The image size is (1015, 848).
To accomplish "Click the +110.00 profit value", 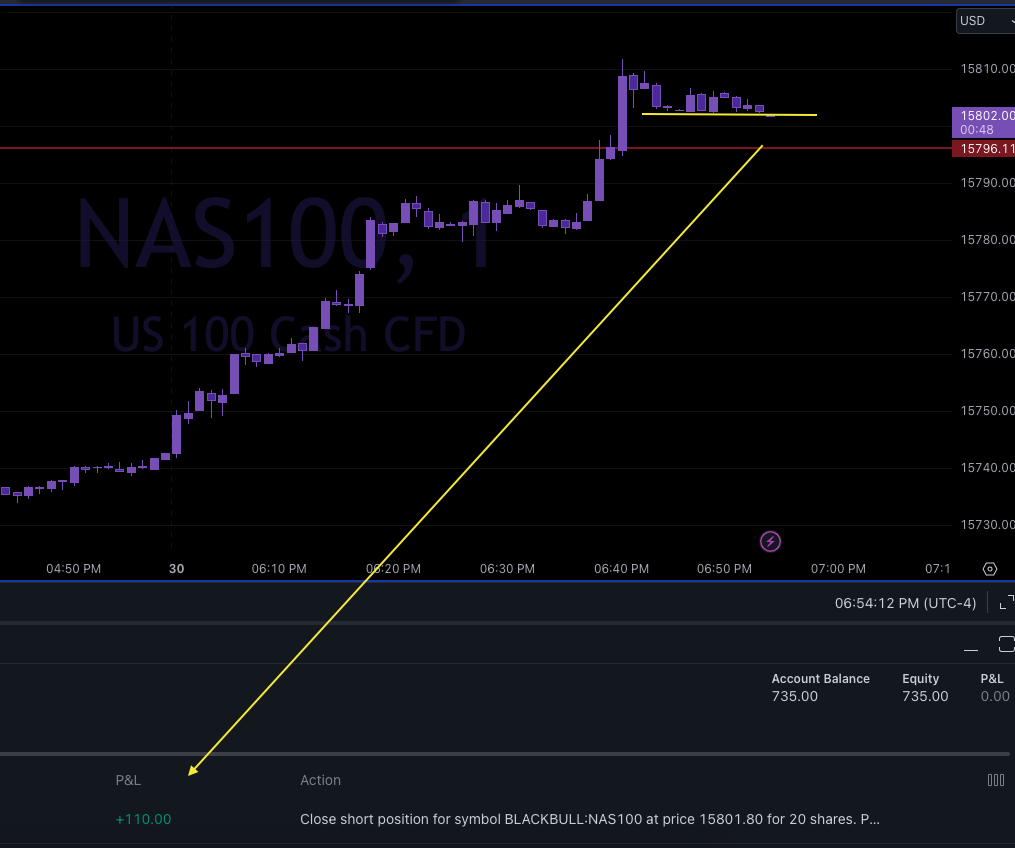I will coord(143,819).
